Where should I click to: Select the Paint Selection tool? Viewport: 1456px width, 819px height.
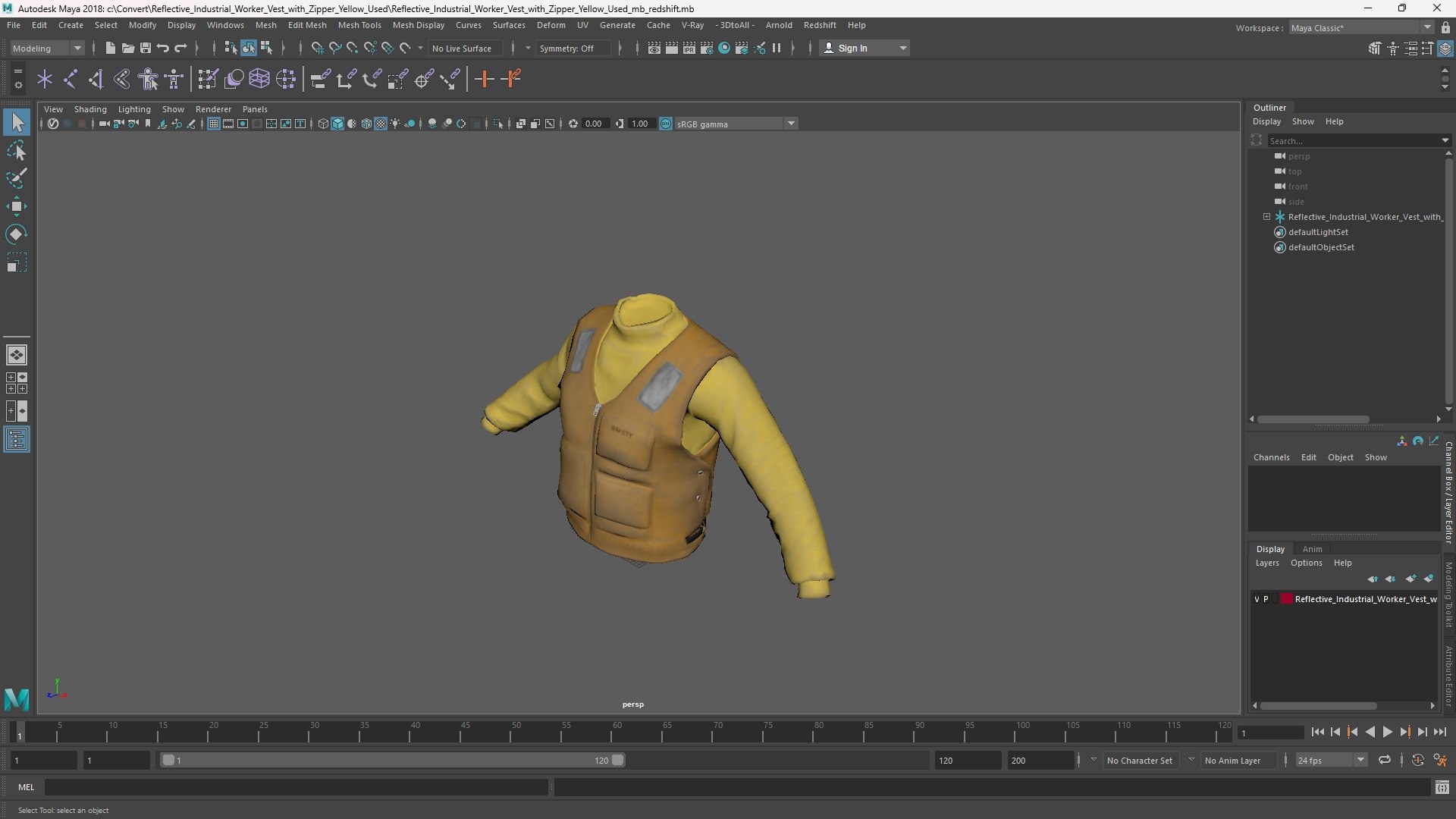17,178
